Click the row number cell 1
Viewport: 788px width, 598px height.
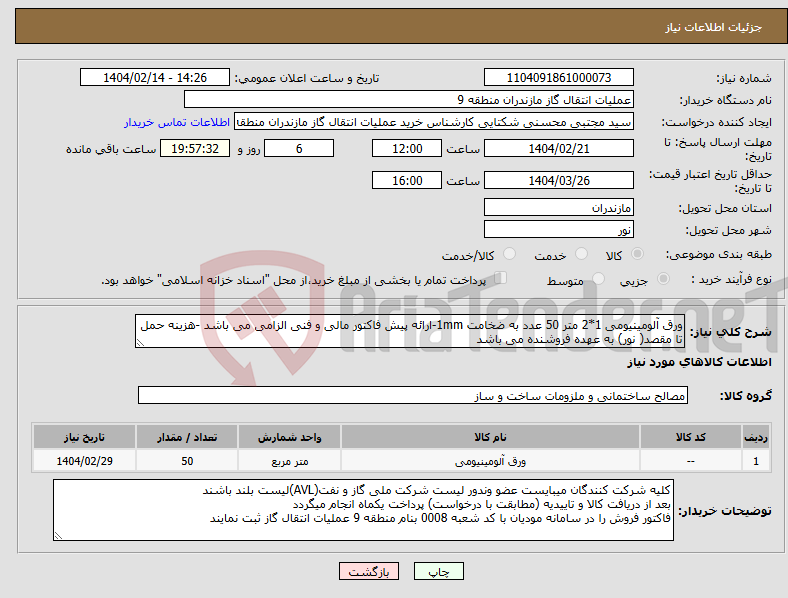(x=756, y=461)
